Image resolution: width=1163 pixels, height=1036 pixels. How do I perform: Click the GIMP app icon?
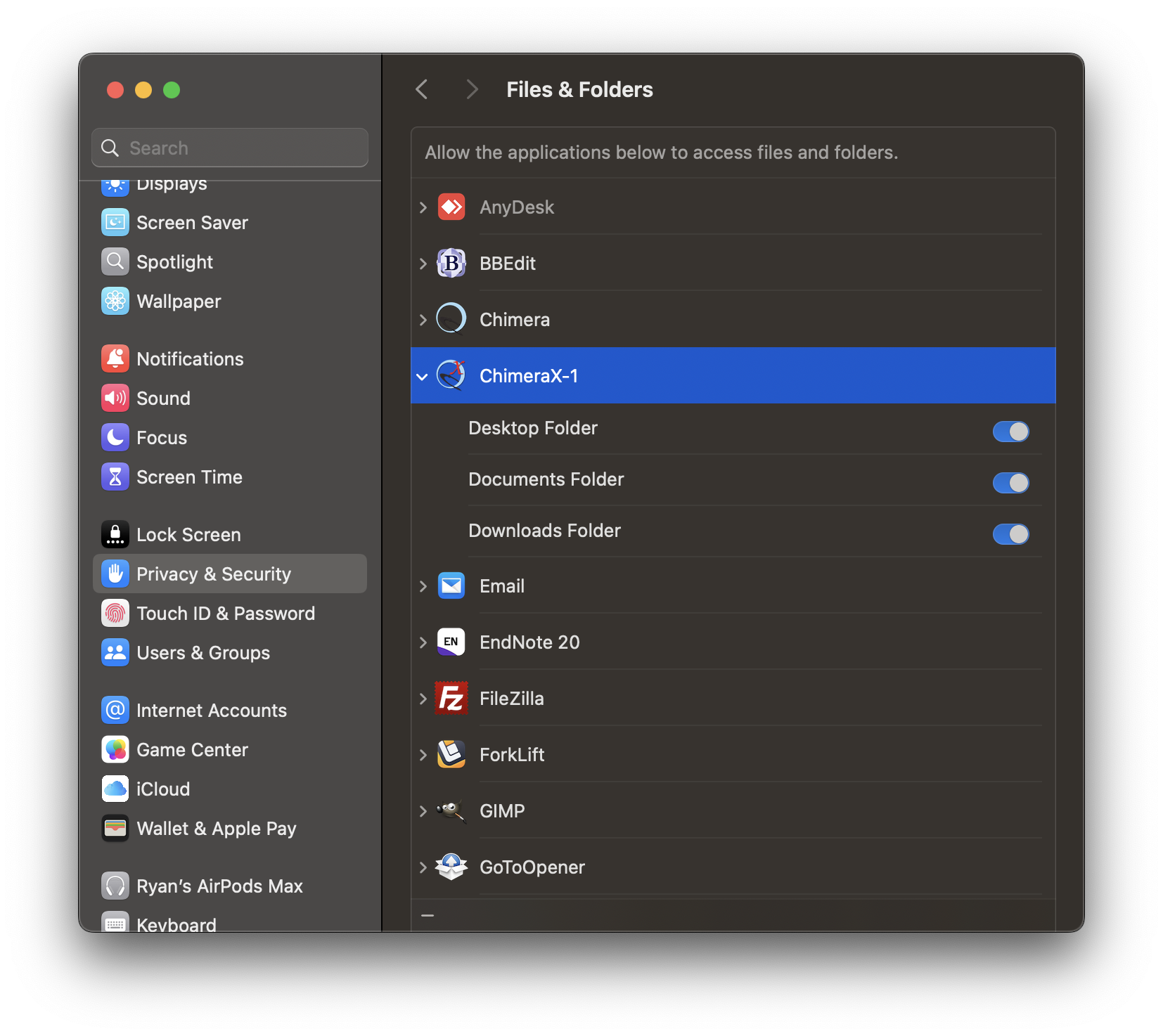pyautogui.click(x=451, y=811)
